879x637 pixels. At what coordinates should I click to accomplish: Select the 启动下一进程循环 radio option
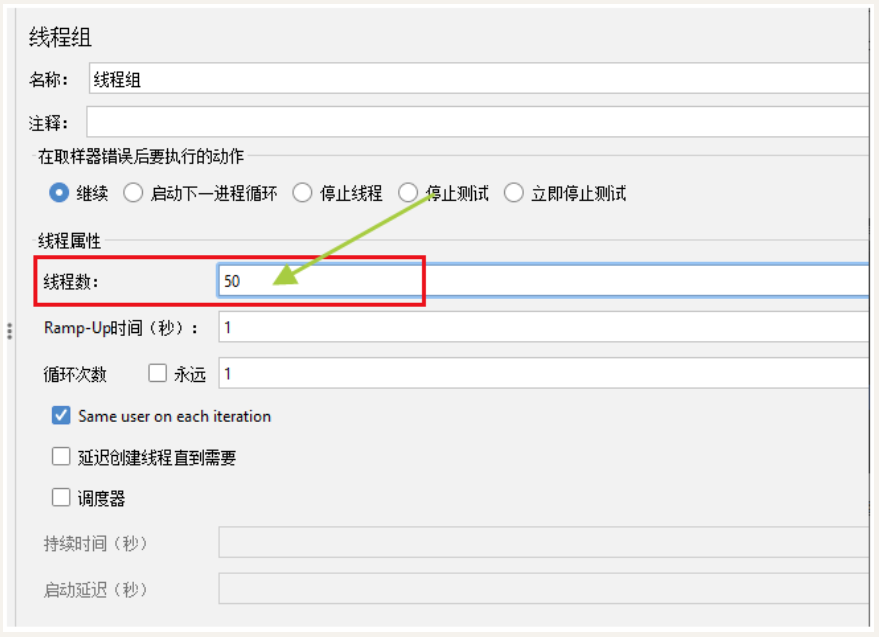133,193
